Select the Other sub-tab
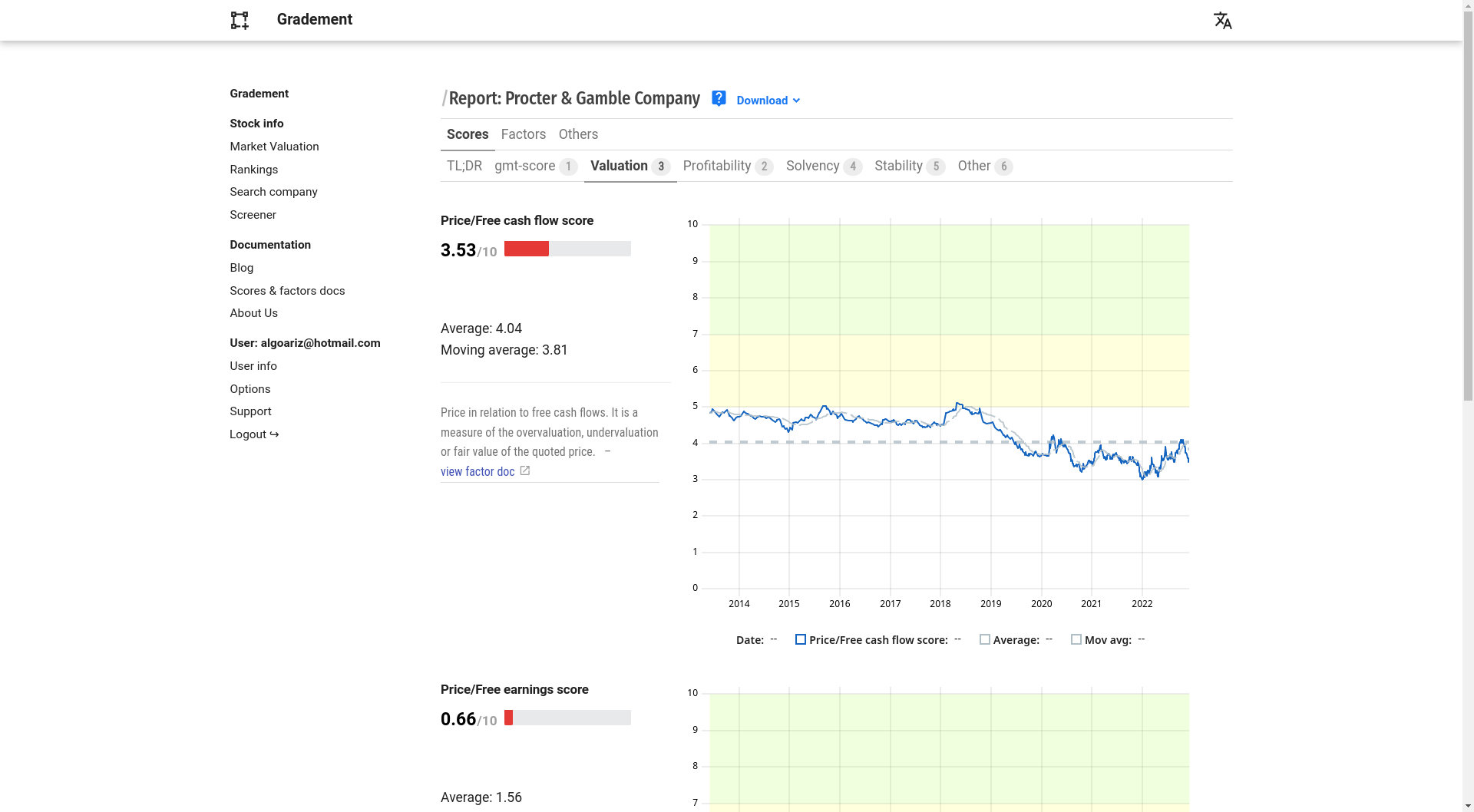1474x812 pixels. 985,166
